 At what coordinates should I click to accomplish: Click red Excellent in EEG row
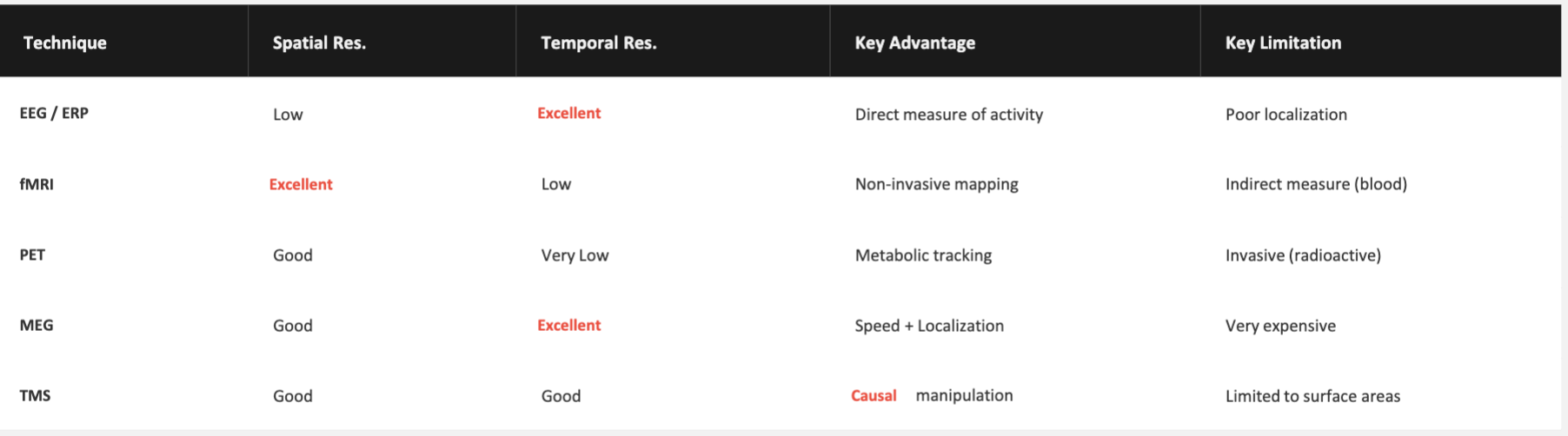click(x=568, y=113)
